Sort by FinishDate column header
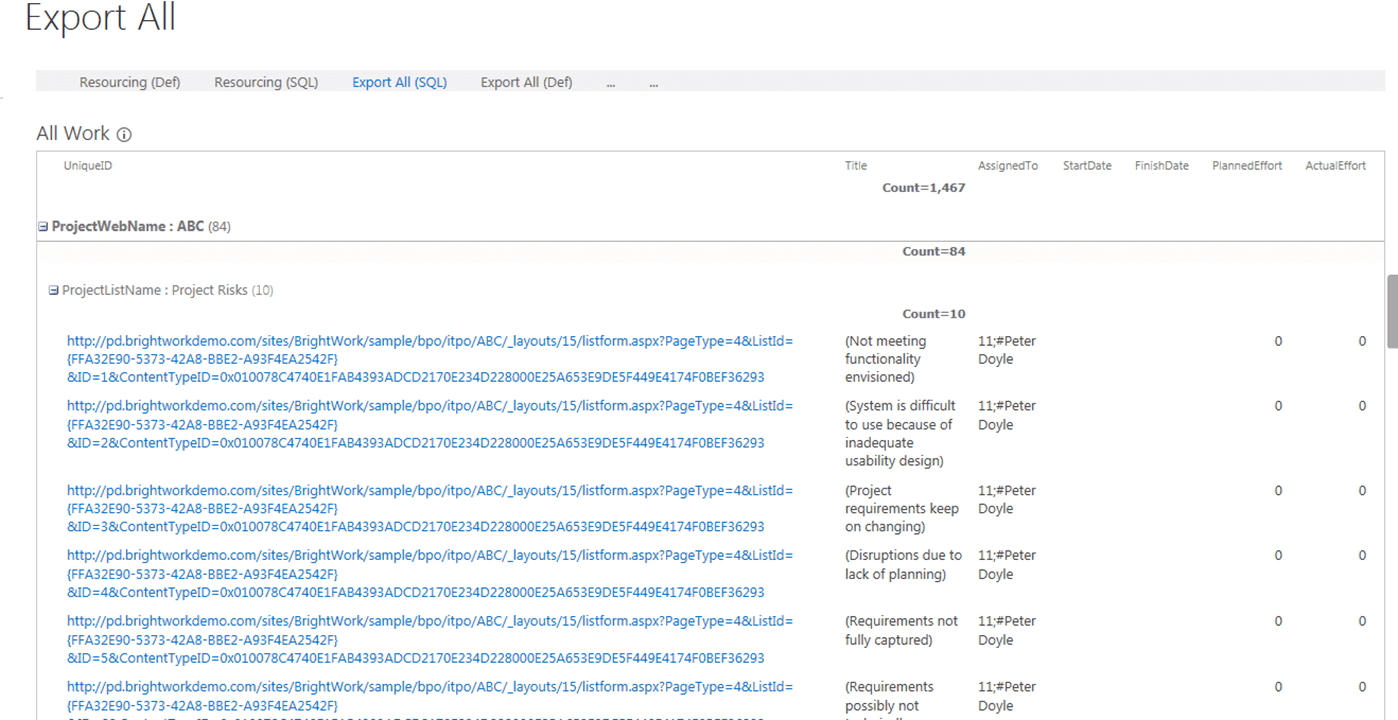This screenshot has height=720, width=1398. click(x=1162, y=166)
